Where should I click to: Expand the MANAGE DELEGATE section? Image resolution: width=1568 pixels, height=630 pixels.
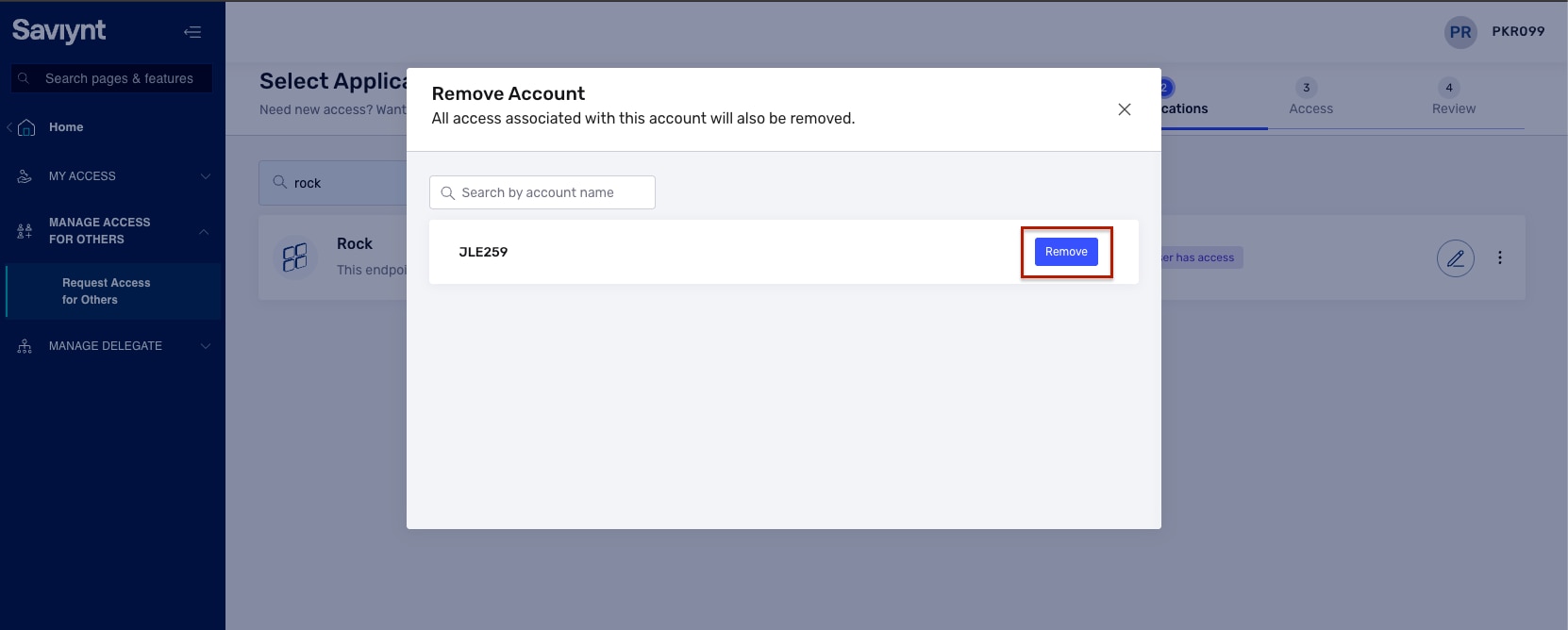(205, 346)
